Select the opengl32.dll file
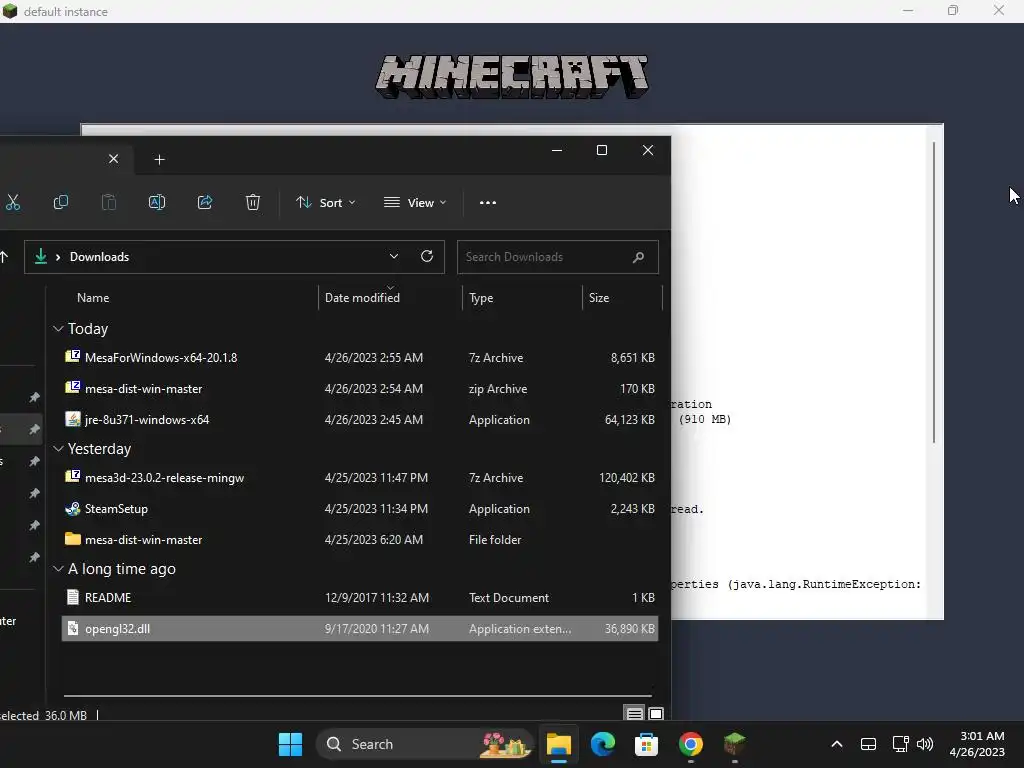The width and height of the screenshot is (1024, 768). click(360, 628)
